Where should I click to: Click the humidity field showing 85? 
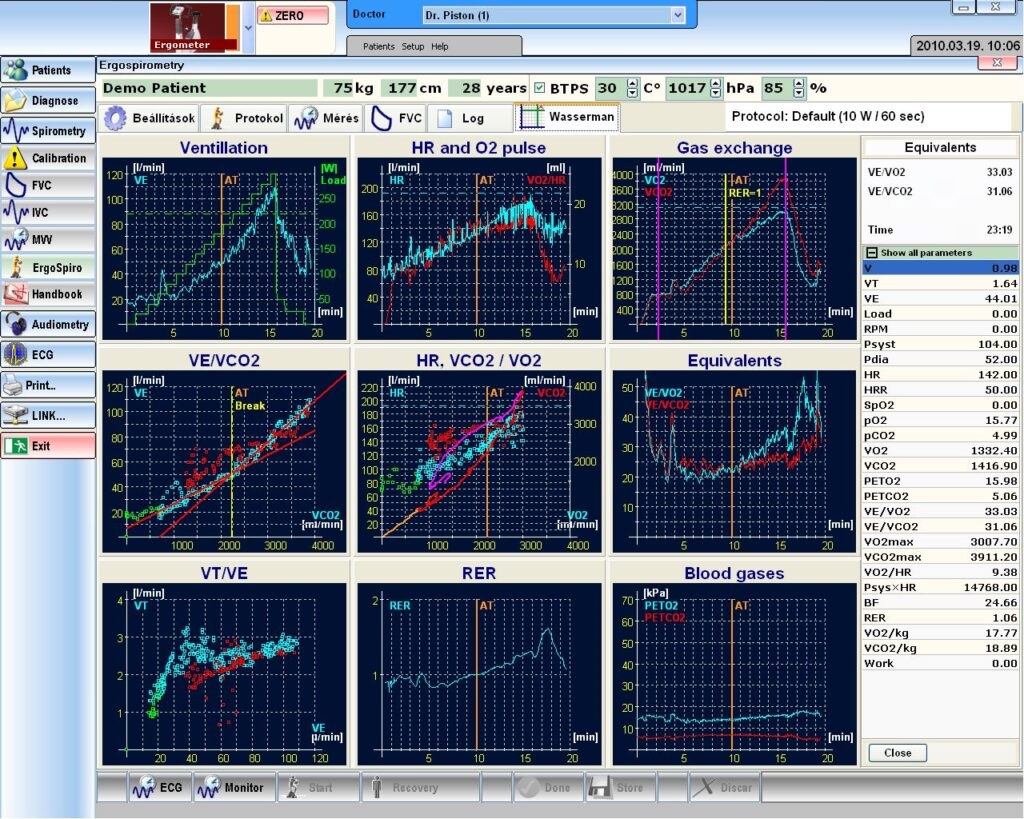pyautogui.click(x=777, y=88)
